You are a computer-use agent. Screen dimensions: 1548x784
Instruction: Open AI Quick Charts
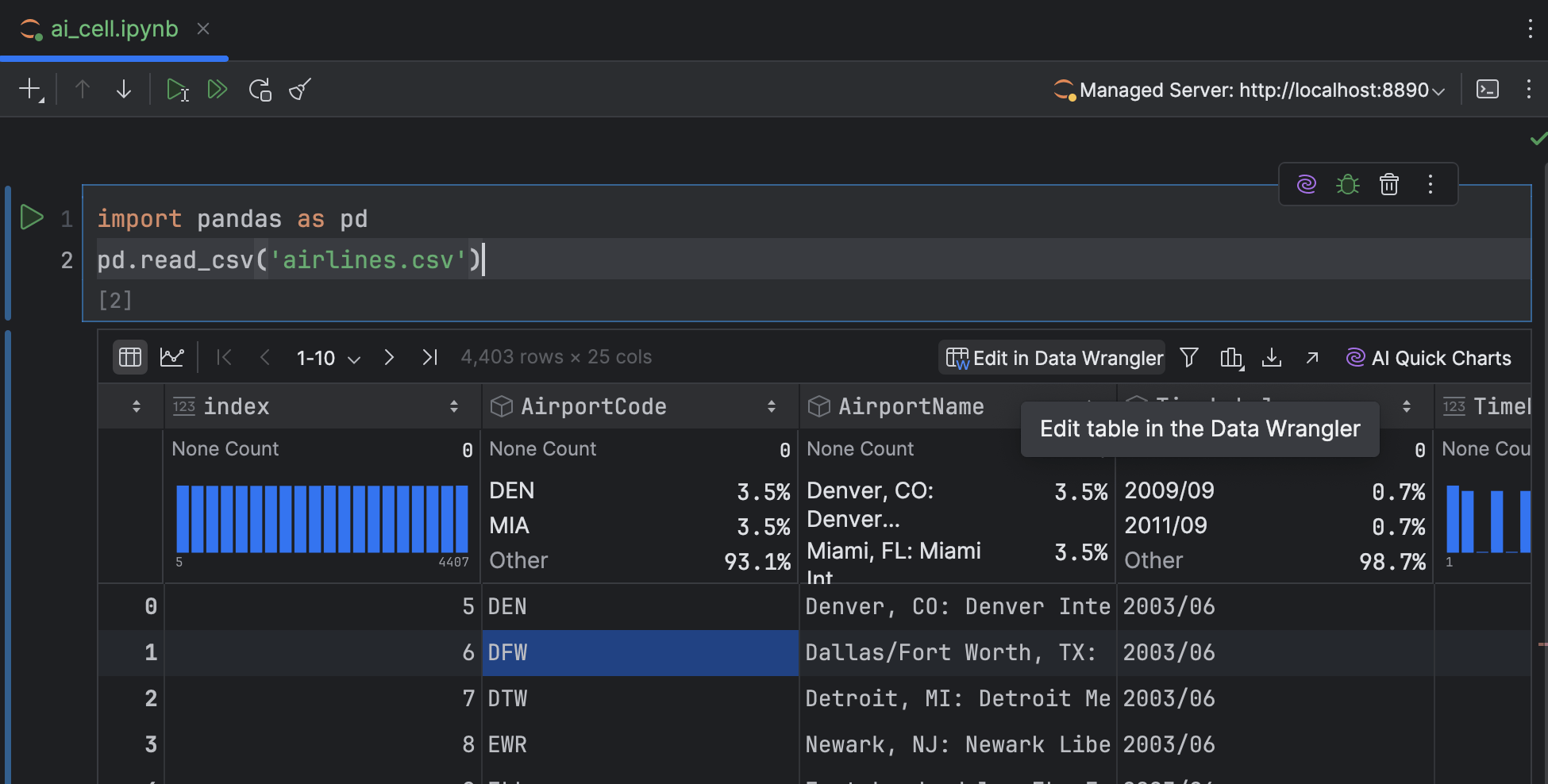click(1428, 358)
